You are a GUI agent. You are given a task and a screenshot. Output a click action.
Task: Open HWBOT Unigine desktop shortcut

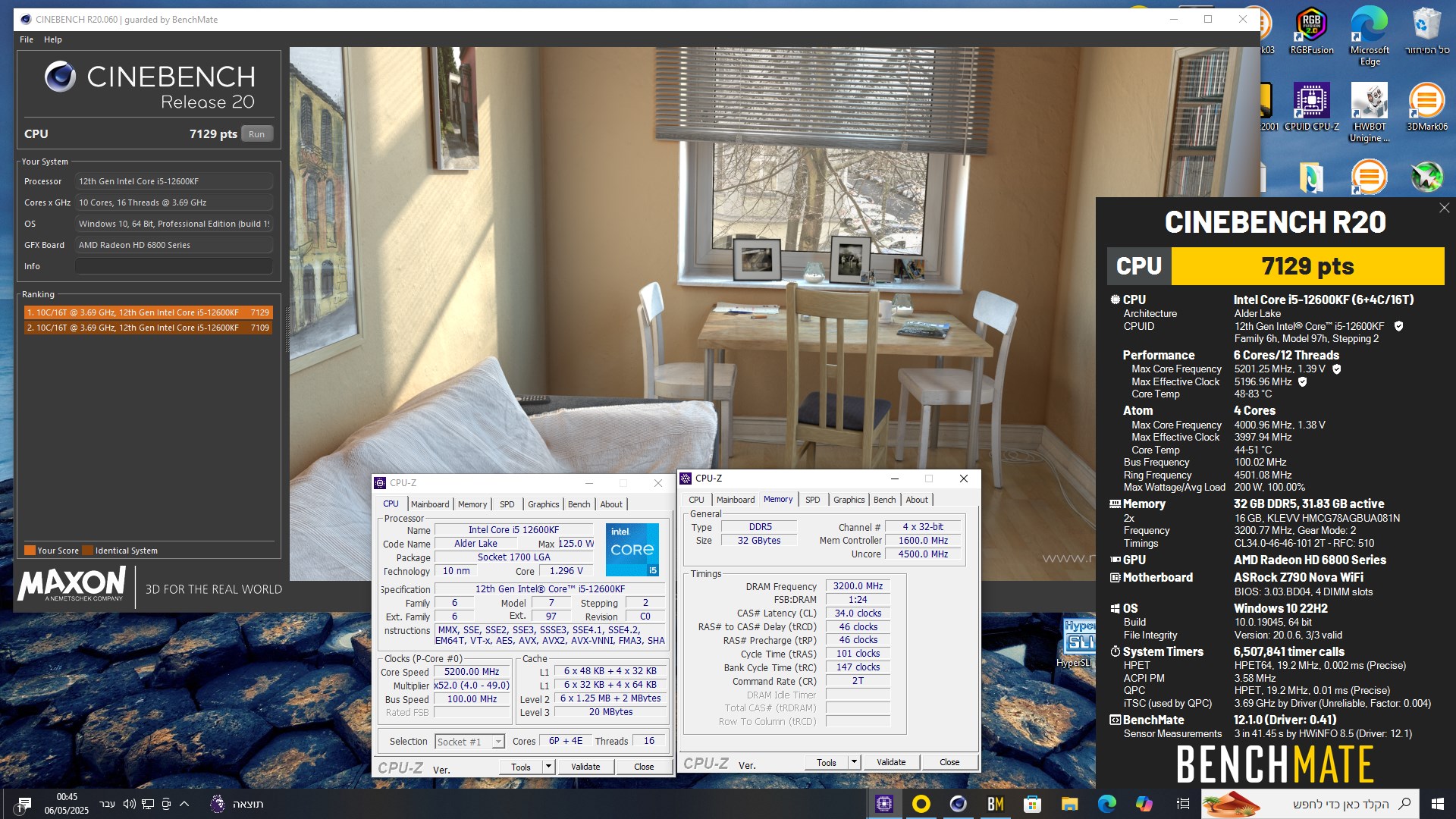(1370, 112)
